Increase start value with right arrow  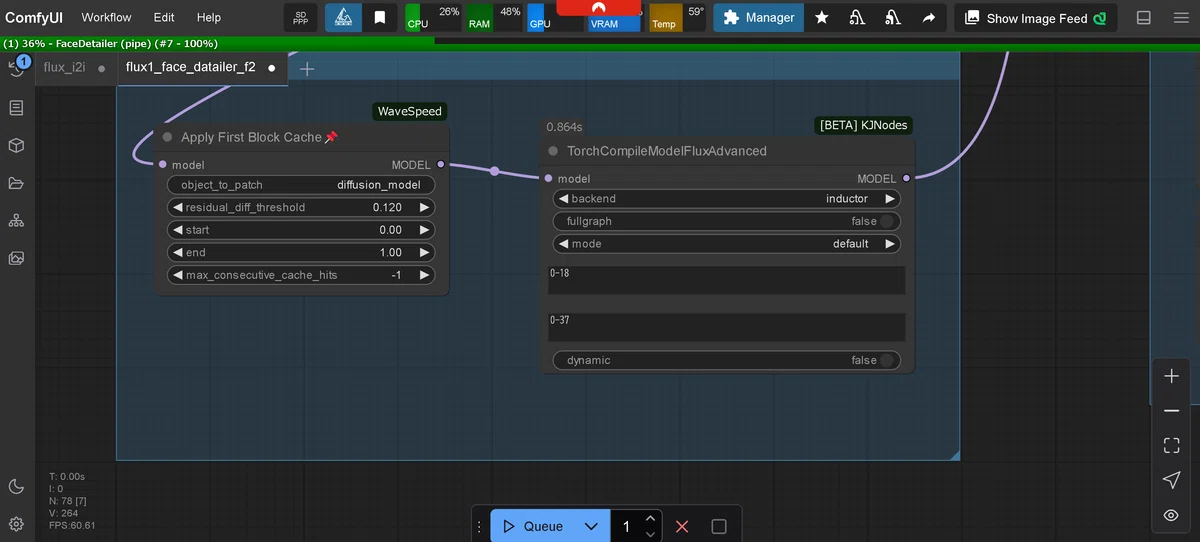(x=424, y=230)
